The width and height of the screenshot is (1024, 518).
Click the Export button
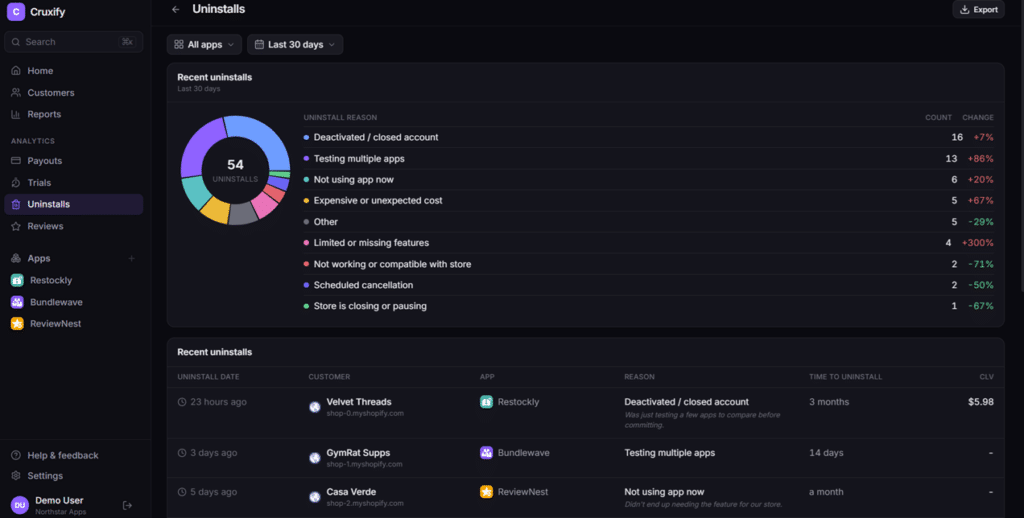(x=978, y=9)
